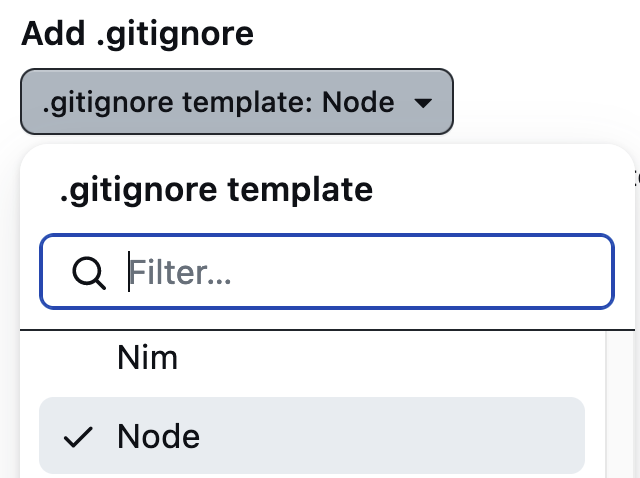Open the .gitignore template: Node dropdown
This screenshot has width=640, height=478.
pyautogui.click(x=237, y=102)
